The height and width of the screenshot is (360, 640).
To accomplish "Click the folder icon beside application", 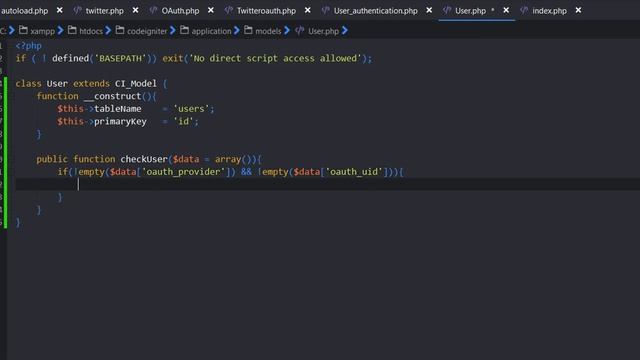I will (x=184, y=30).
